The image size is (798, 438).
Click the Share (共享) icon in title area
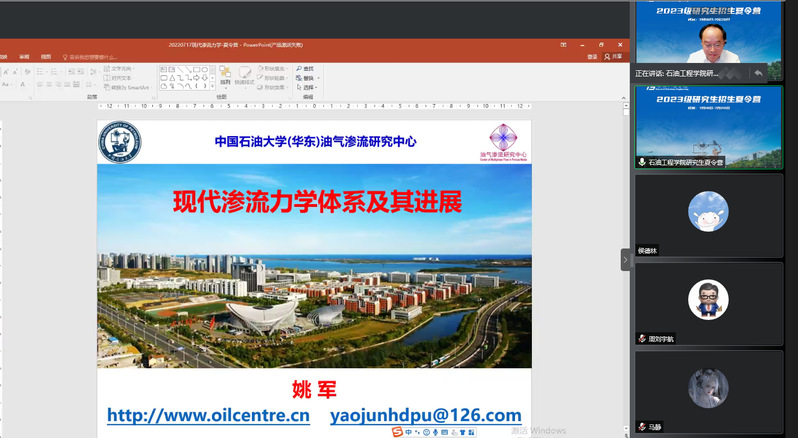click(x=614, y=57)
